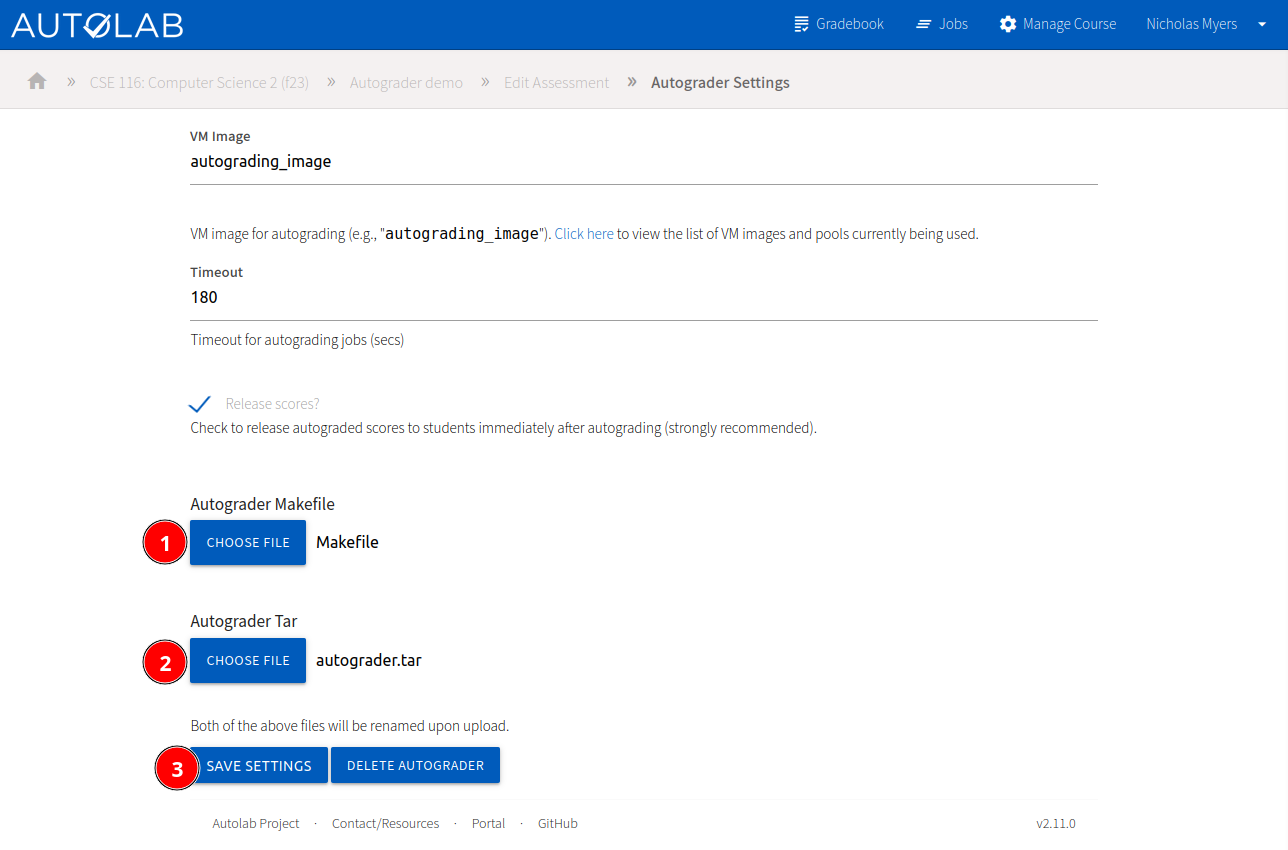This screenshot has height=850, width=1288.
Task: Open the Jobs page in the navbar
Action: (942, 24)
